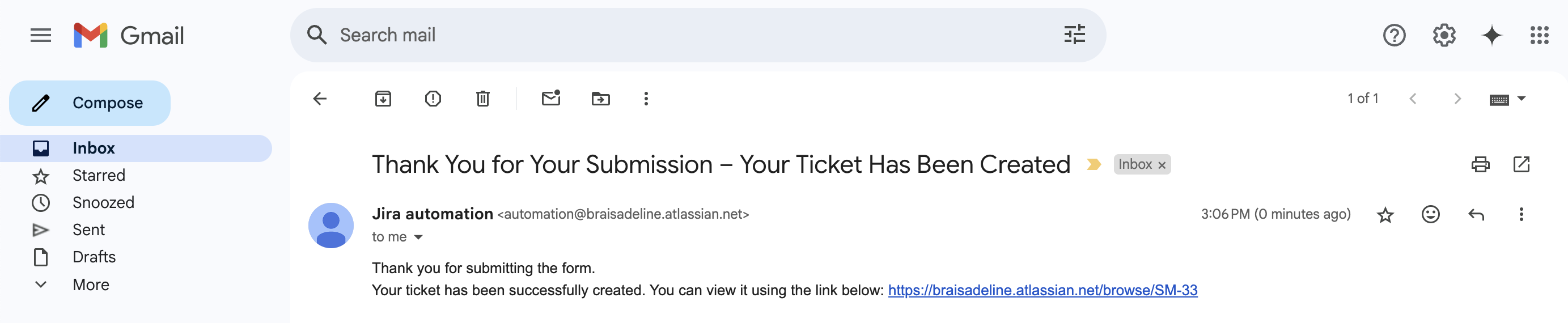Toggle the main menu hamburger

pyautogui.click(x=41, y=35)
